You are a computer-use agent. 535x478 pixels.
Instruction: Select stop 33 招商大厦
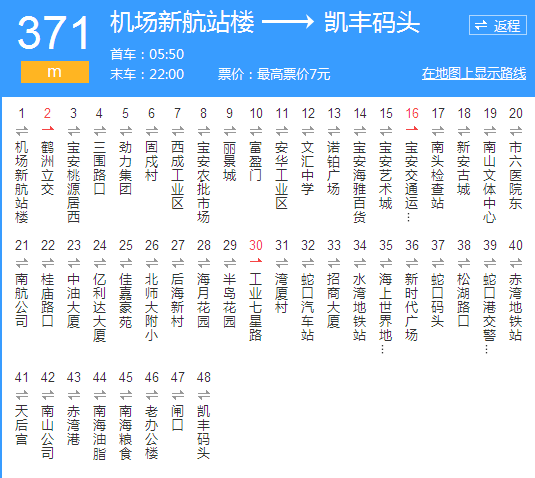334,300
